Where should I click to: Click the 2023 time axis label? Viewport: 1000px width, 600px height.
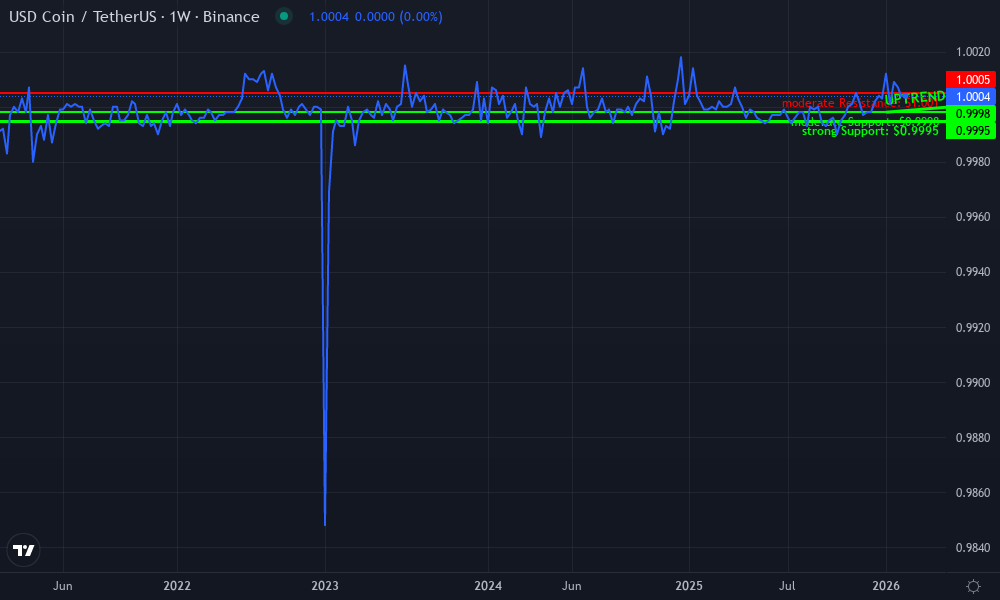pyautogui.click(x=325, y=586)
